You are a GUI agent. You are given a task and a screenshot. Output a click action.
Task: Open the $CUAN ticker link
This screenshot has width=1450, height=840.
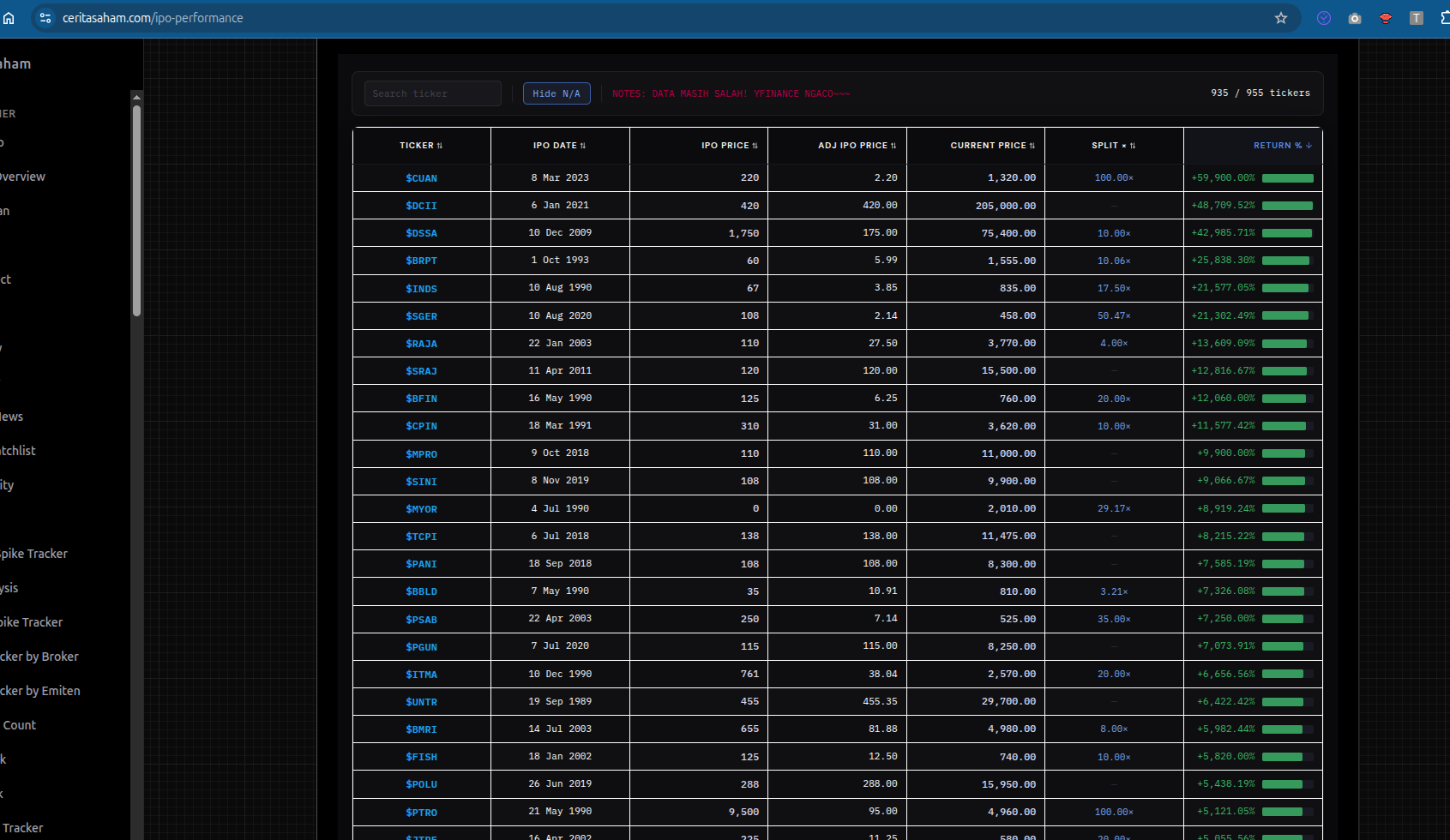click(x=421, y=178)
